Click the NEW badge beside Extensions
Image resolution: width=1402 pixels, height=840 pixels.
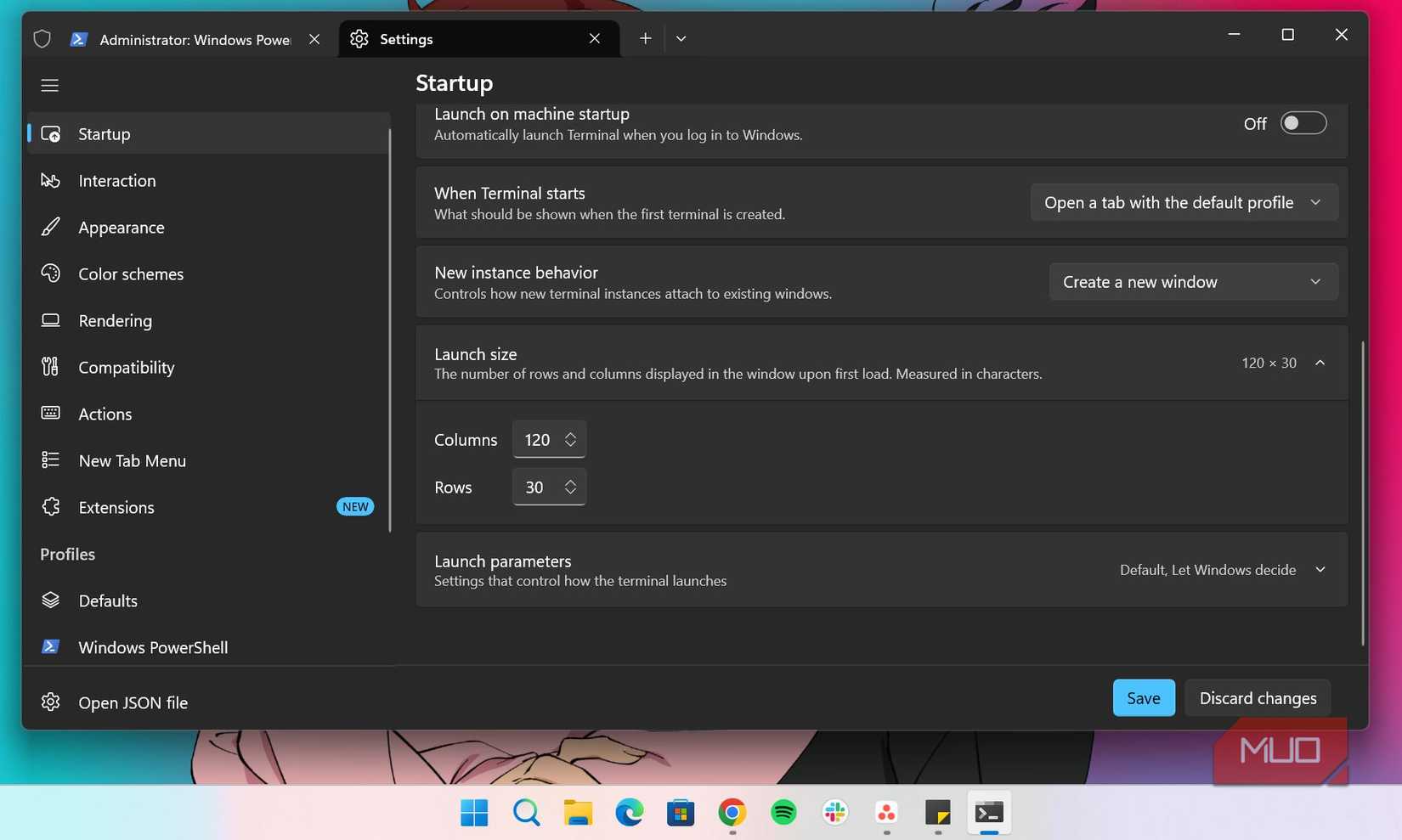[x=355, y=507]
